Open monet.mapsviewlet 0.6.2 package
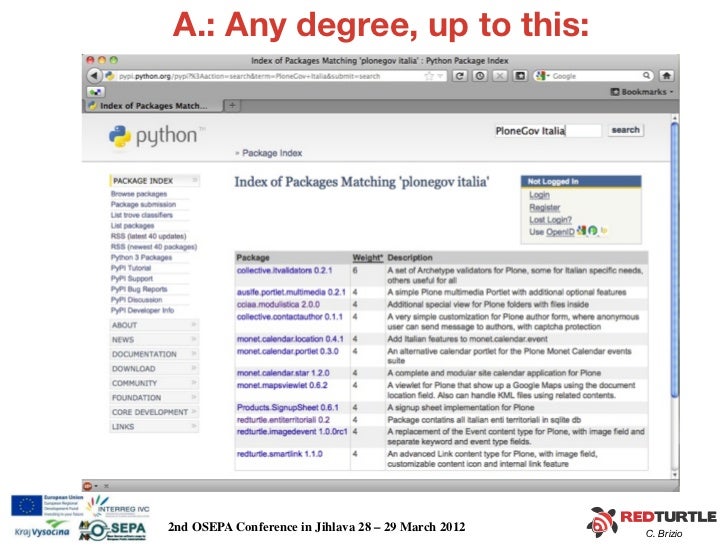 (x=282, y=385)
